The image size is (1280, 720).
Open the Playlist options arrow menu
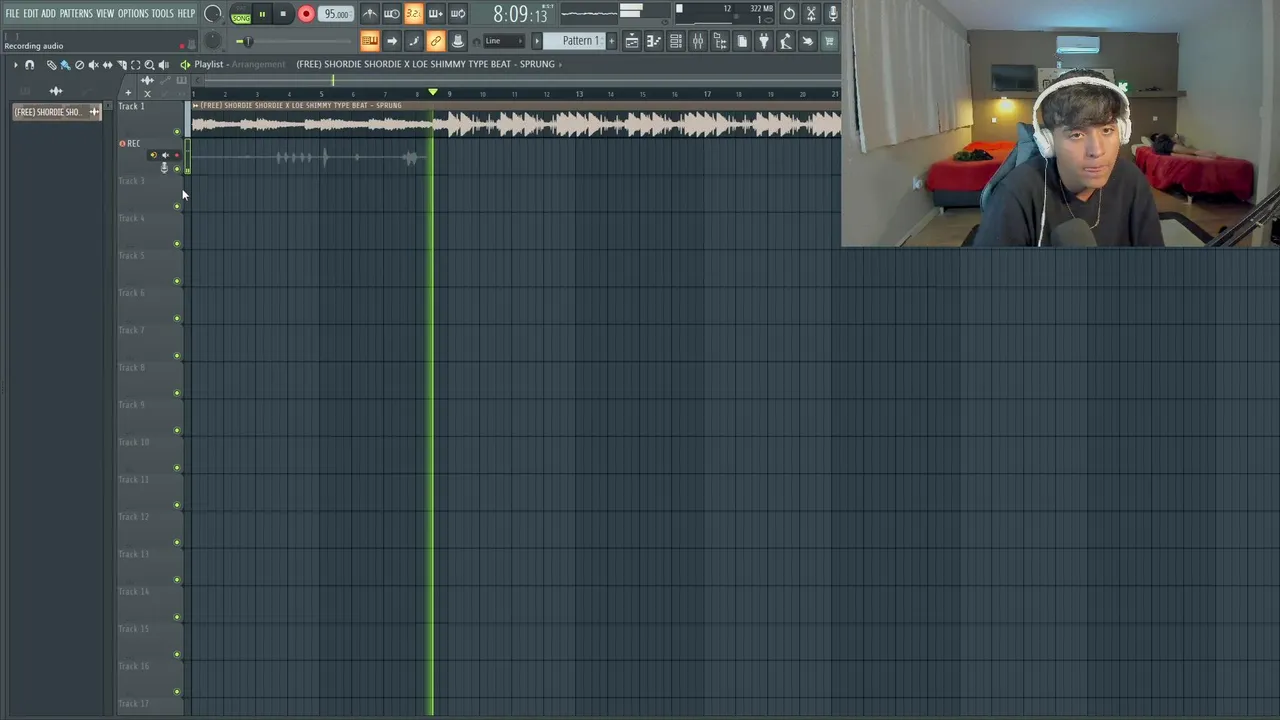[x=15, y=65]
